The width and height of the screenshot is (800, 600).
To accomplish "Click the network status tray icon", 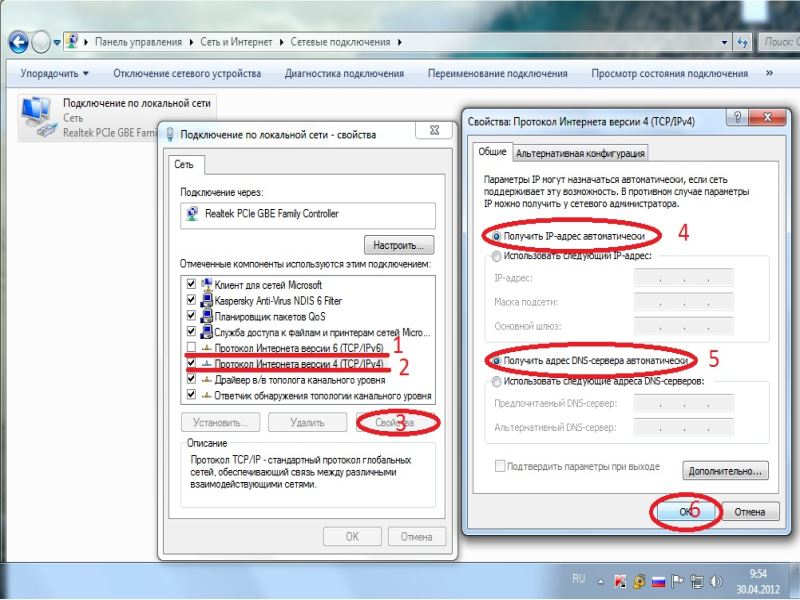I will click(698, 581).
